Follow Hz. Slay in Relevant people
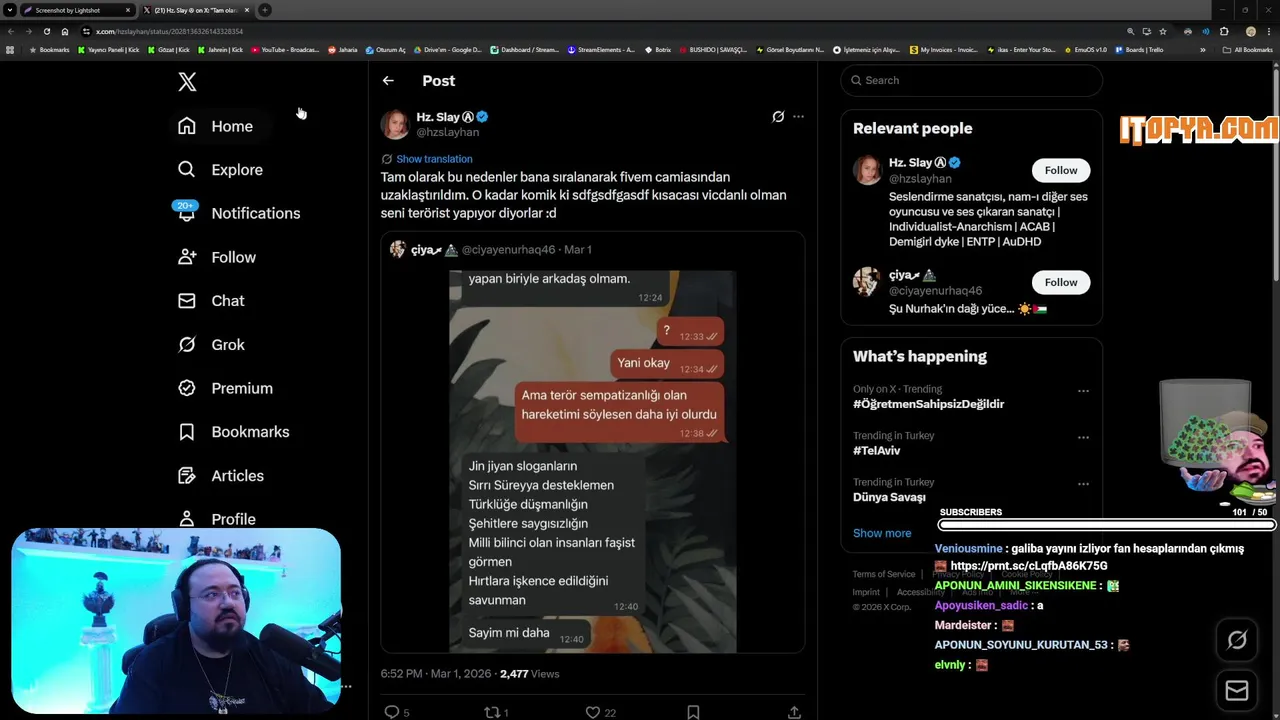Image resolution: width=1280 pixels, height=720 pixels. tap(1061, 170)
